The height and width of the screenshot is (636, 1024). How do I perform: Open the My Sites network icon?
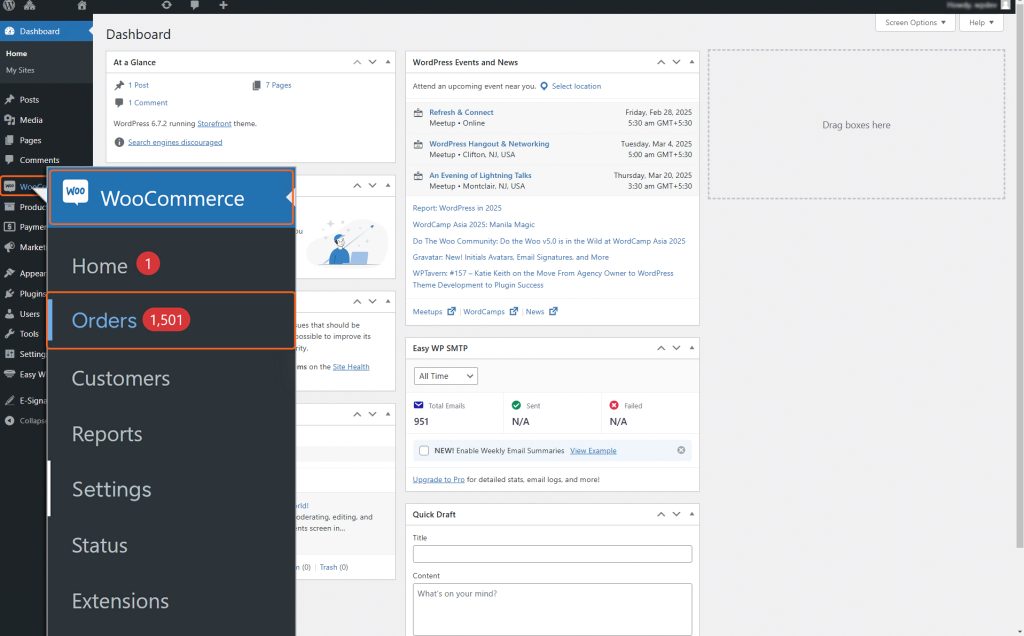tap(30, 6)
